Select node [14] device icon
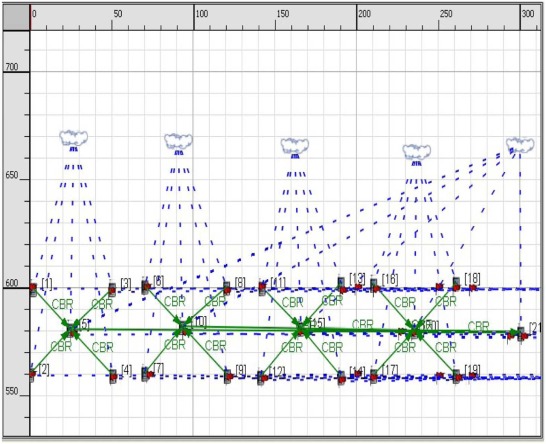 pos(342,378)
